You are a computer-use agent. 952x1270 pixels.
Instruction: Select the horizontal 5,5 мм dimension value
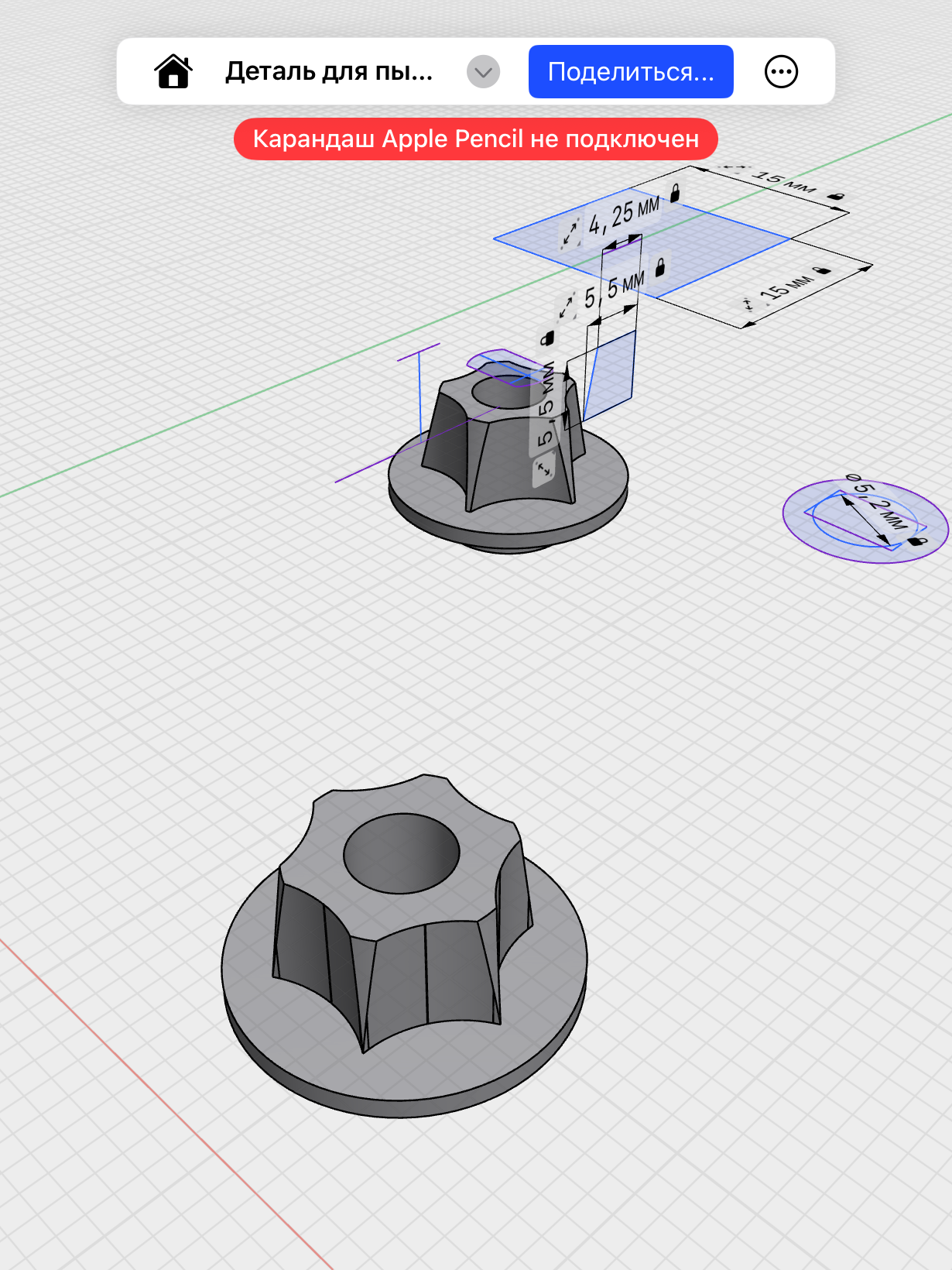point(614,288)
